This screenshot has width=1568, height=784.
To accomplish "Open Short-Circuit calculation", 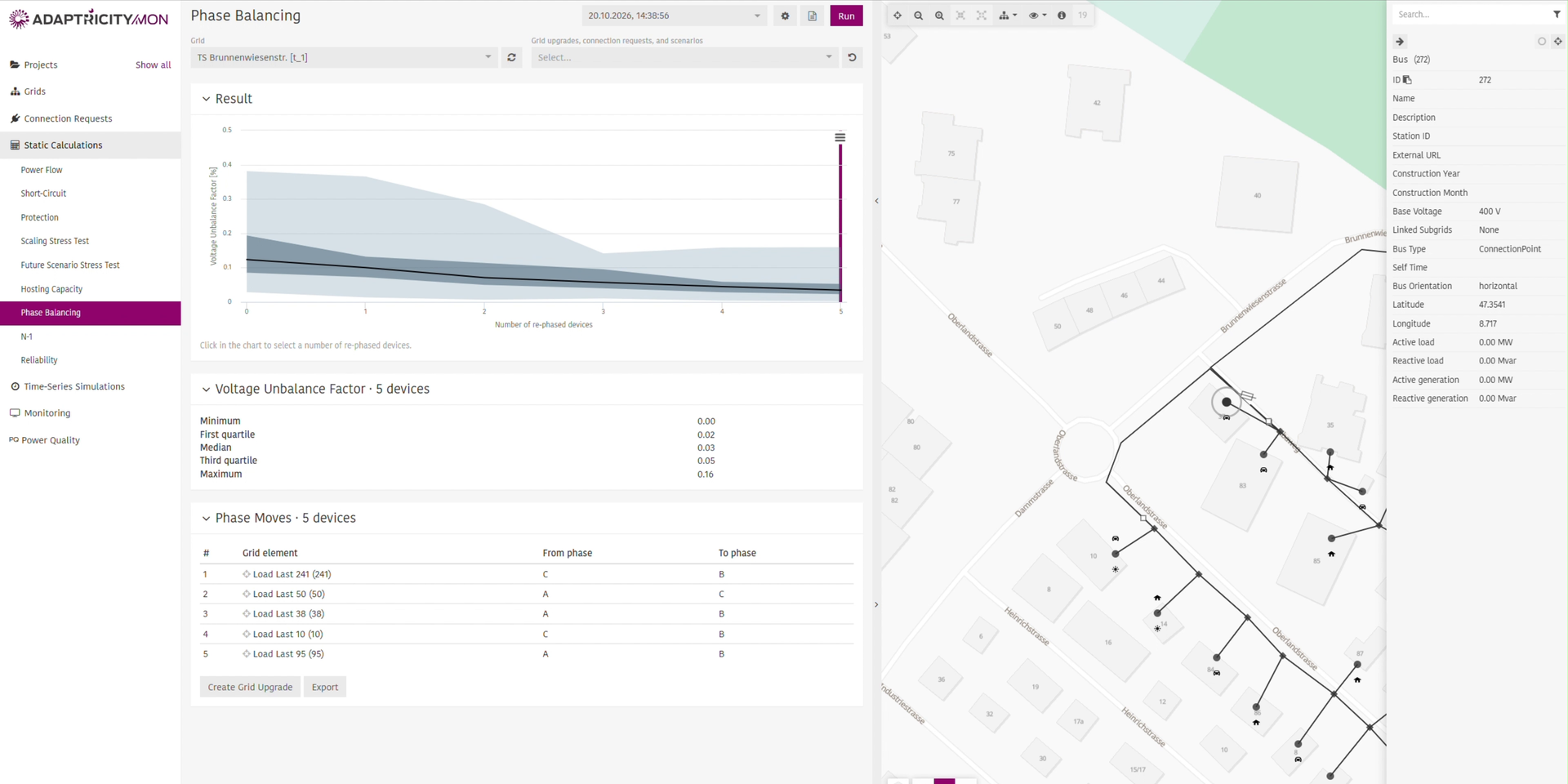I will click(43, 194).
